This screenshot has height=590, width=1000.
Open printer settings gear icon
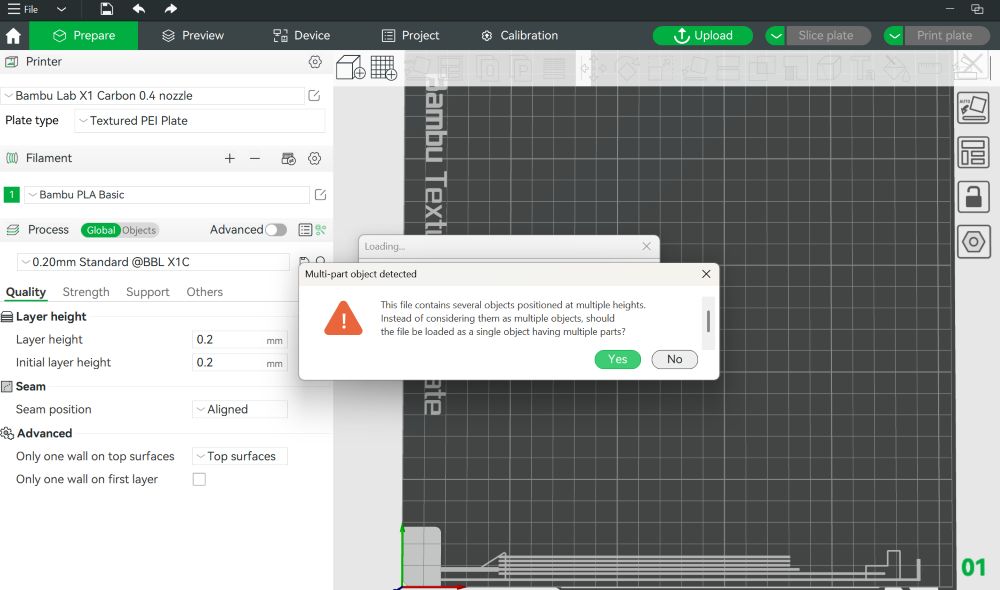(315, 62)
